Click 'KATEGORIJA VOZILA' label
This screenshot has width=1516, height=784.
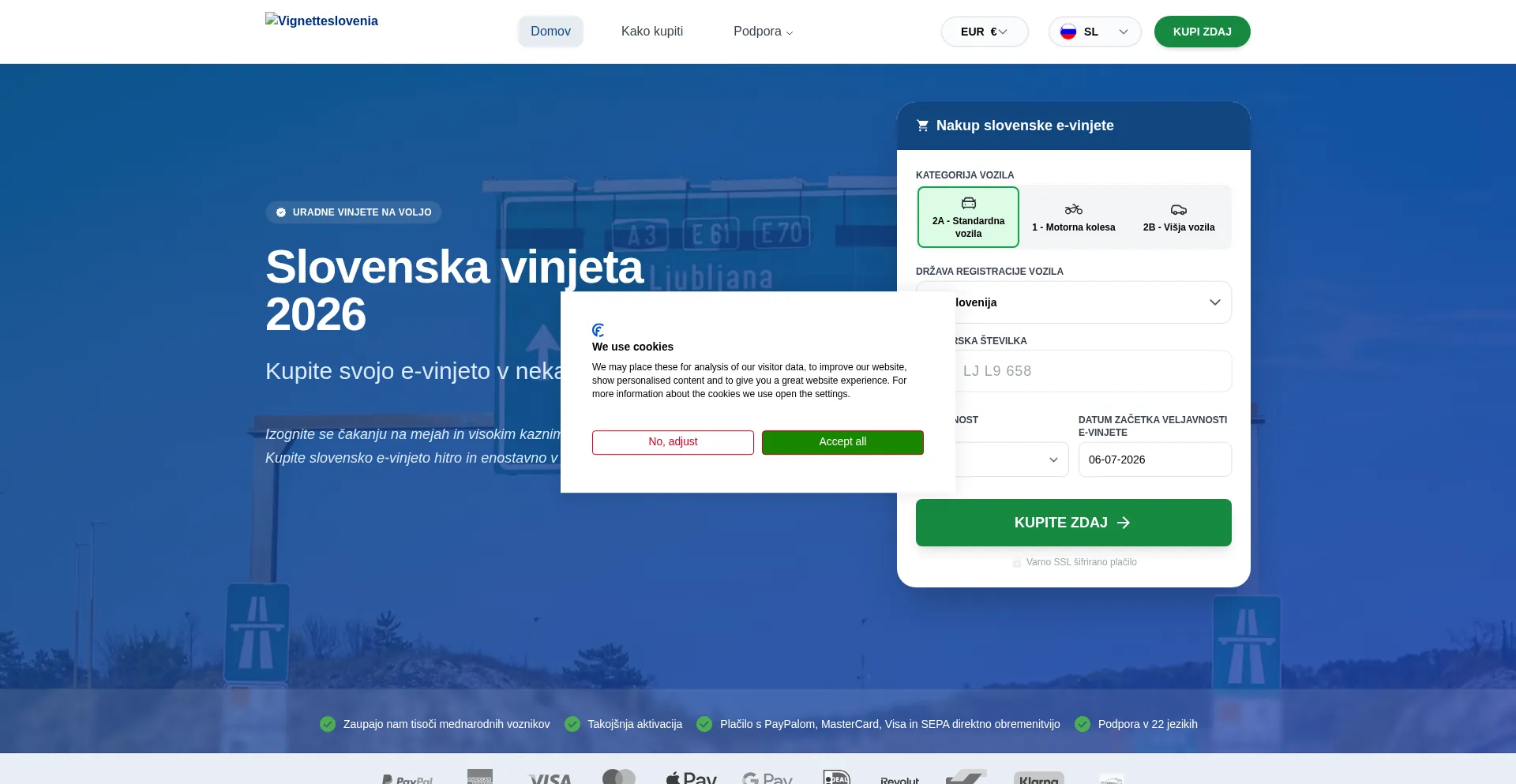(965, 175)
